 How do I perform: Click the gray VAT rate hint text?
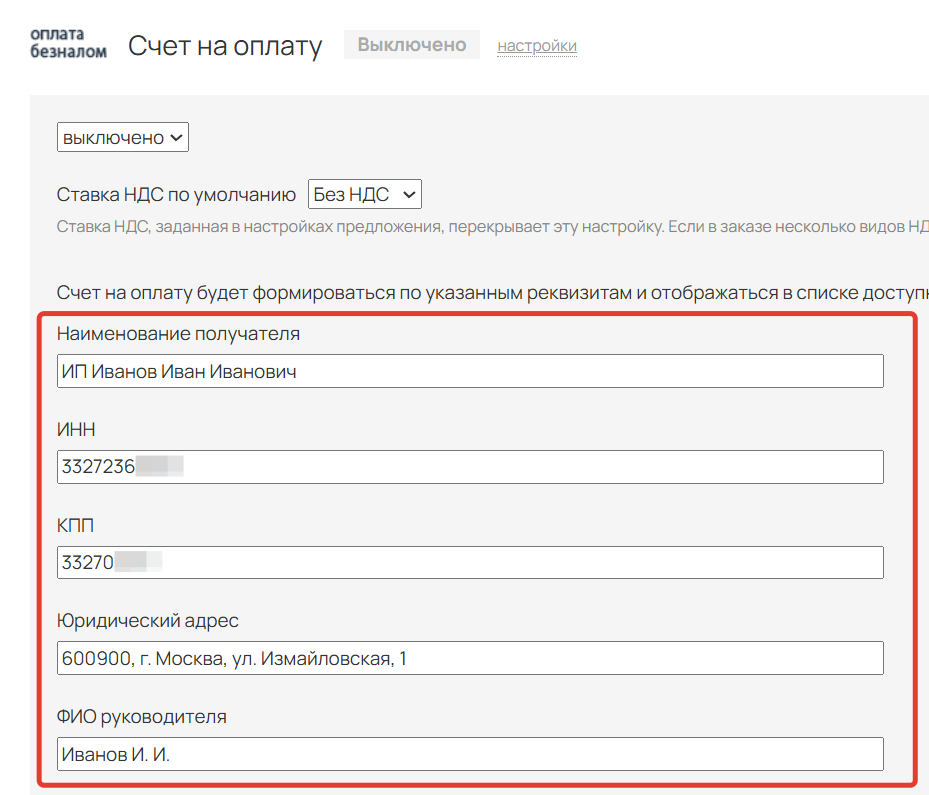point(492,227)
